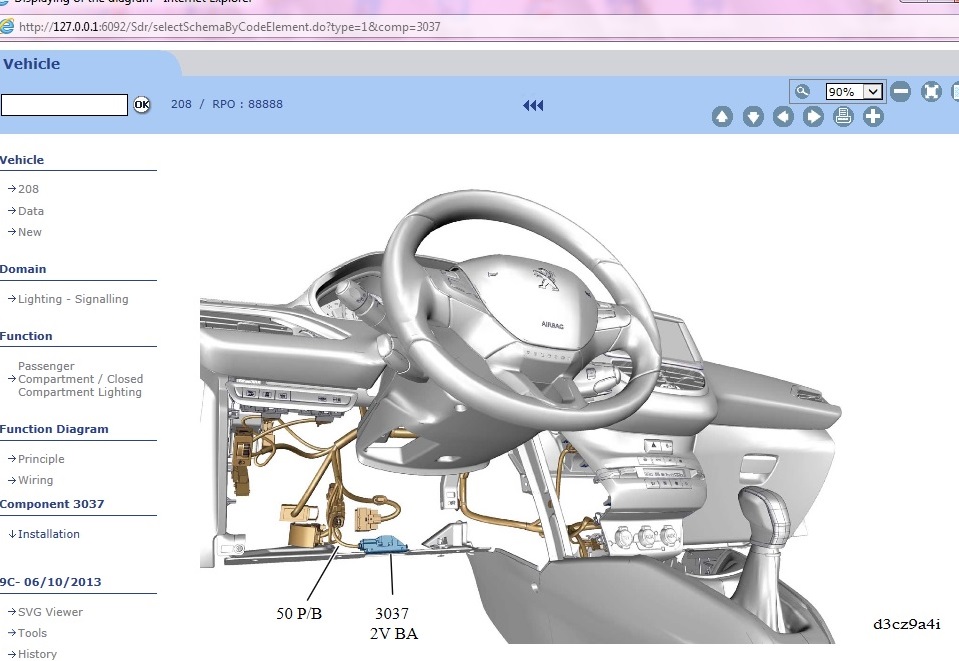Open the 90% zoom level dropdown
This screenshot has width=959, height=661.
point(853,92)
